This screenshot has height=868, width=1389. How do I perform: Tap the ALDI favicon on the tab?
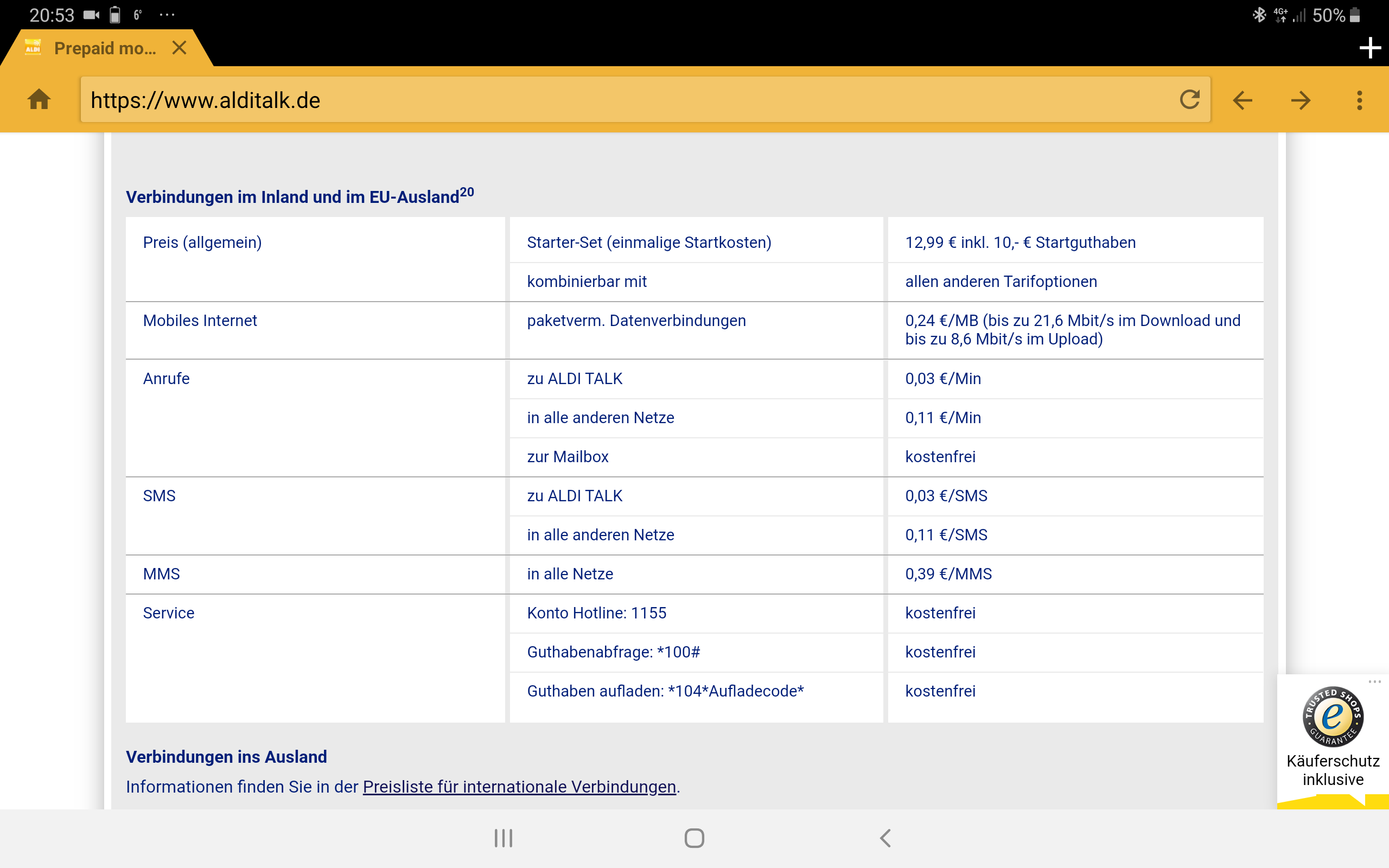click(33, 47)
